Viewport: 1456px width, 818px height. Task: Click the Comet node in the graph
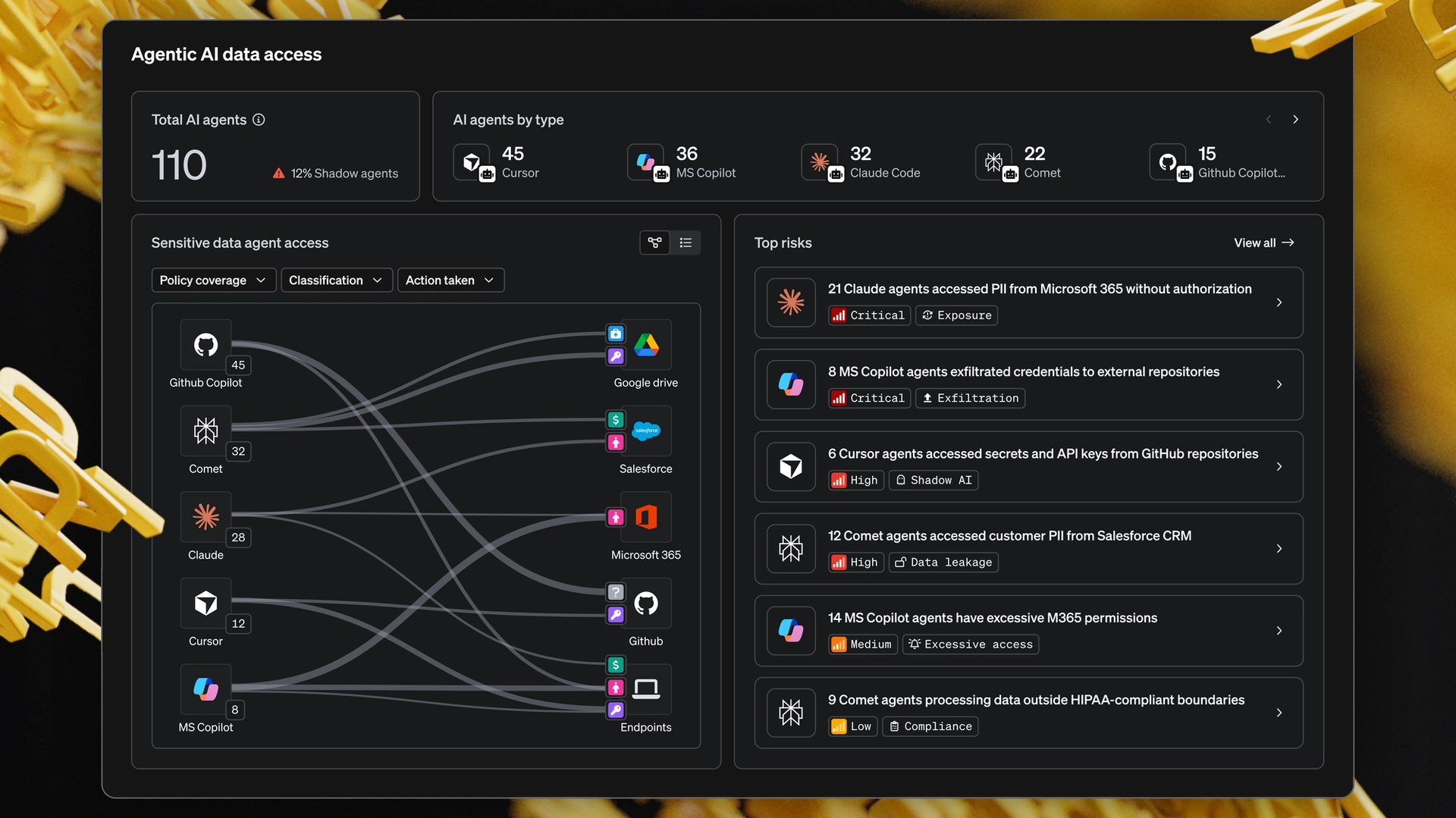coord(206,431)
